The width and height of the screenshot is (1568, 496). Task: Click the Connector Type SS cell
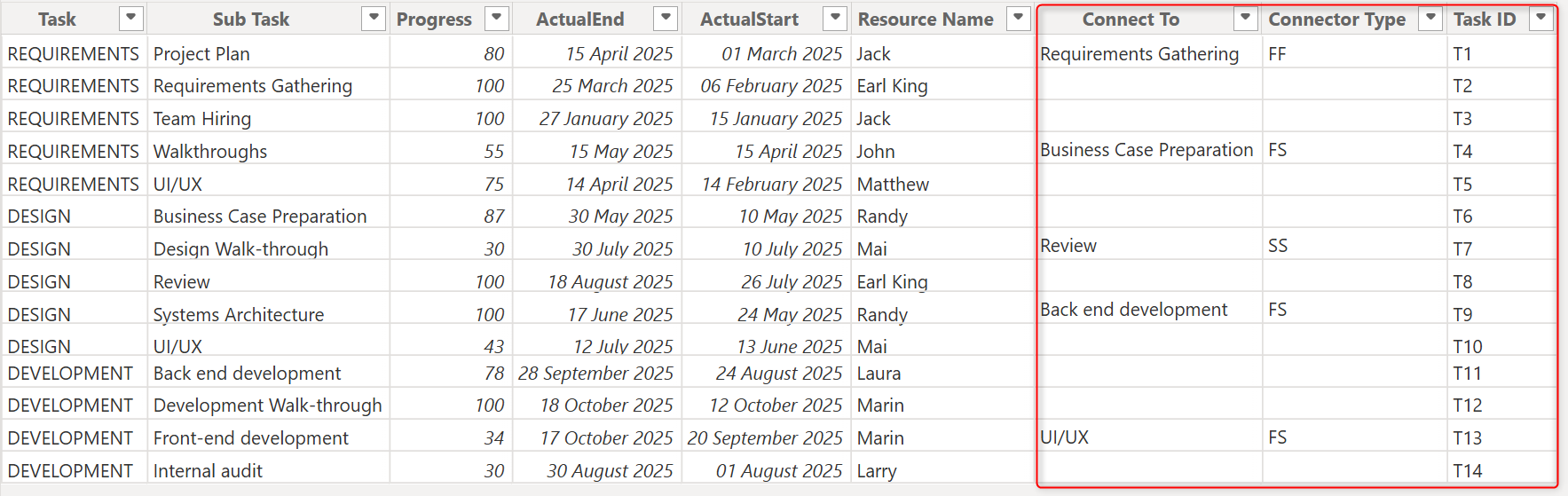(x=1278, y=246)
